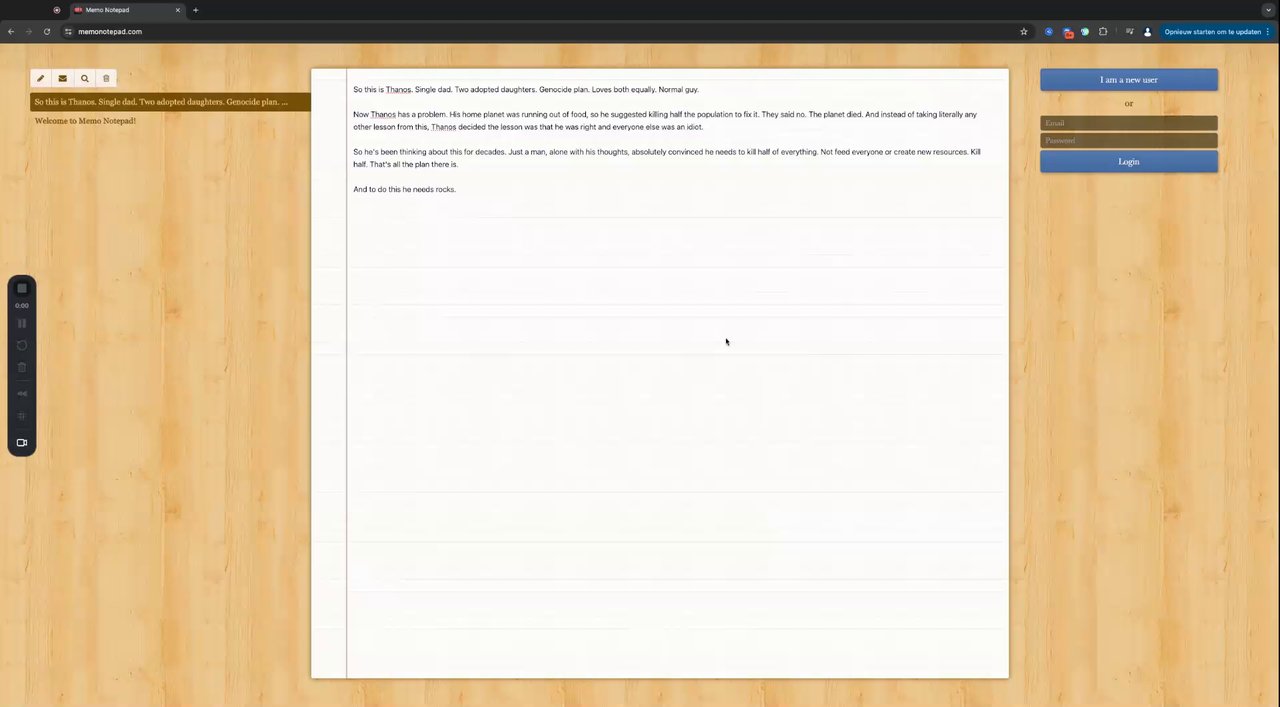This screenshot has width=1280, height=707.
Task: Click the browser forward arrow
Action: (28, 32)
